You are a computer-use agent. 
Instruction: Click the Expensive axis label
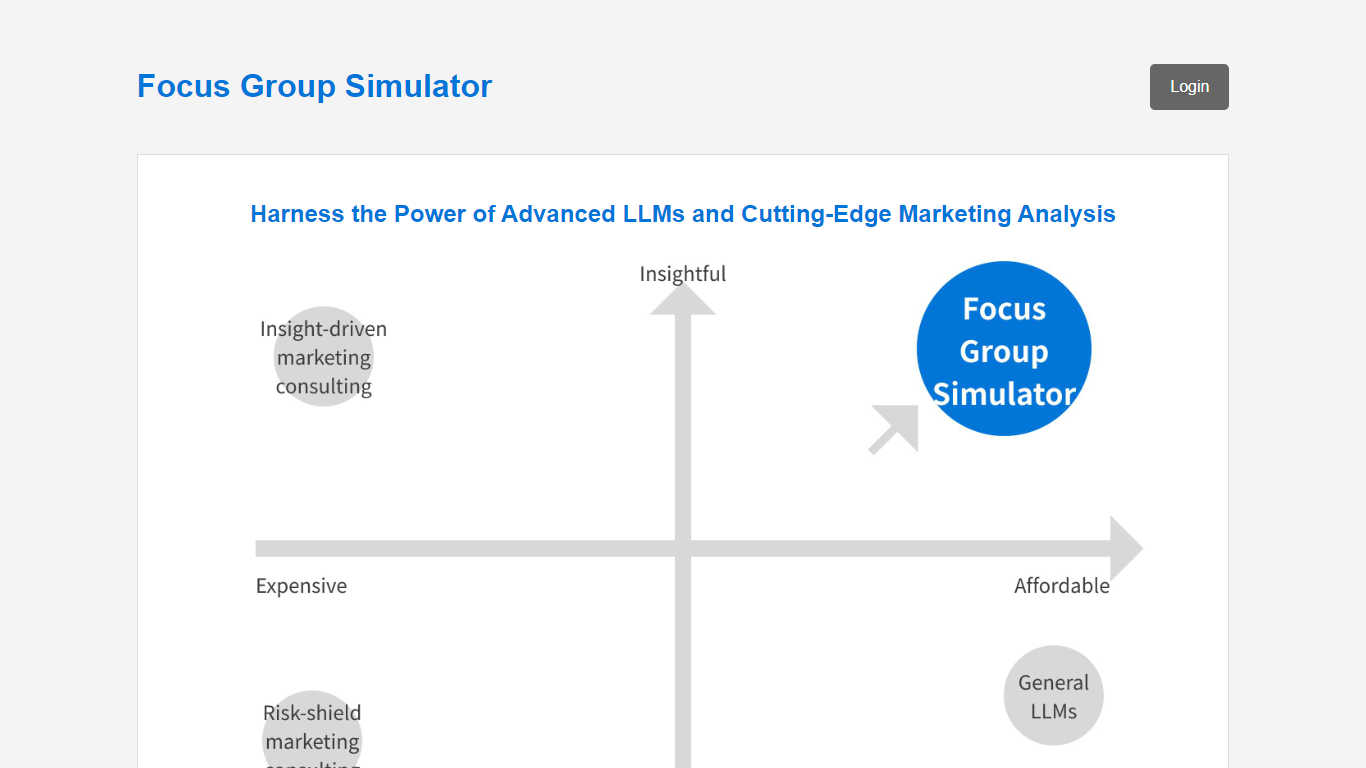coord(301,586)
